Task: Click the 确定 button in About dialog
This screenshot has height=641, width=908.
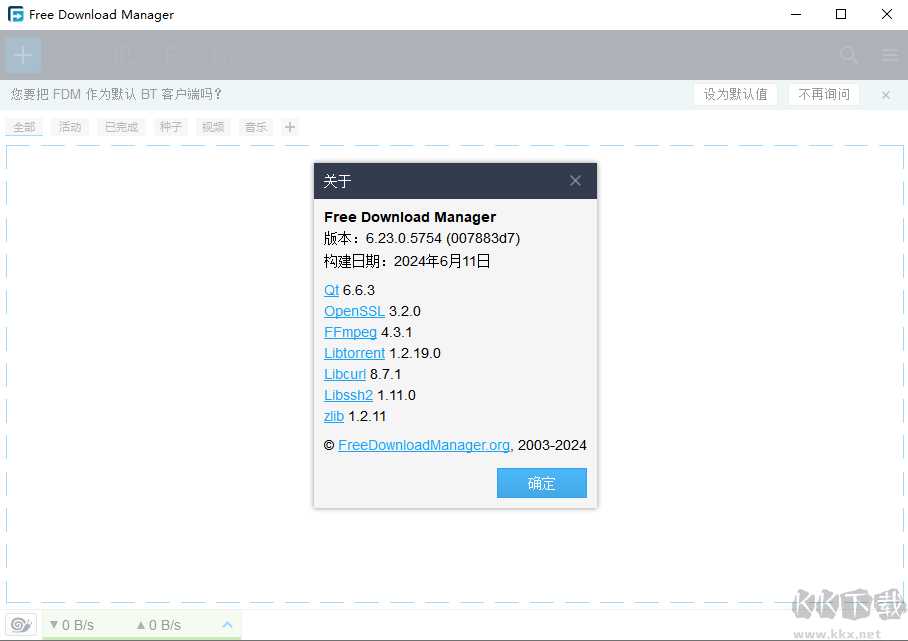Action: click(x=541, y=483)
